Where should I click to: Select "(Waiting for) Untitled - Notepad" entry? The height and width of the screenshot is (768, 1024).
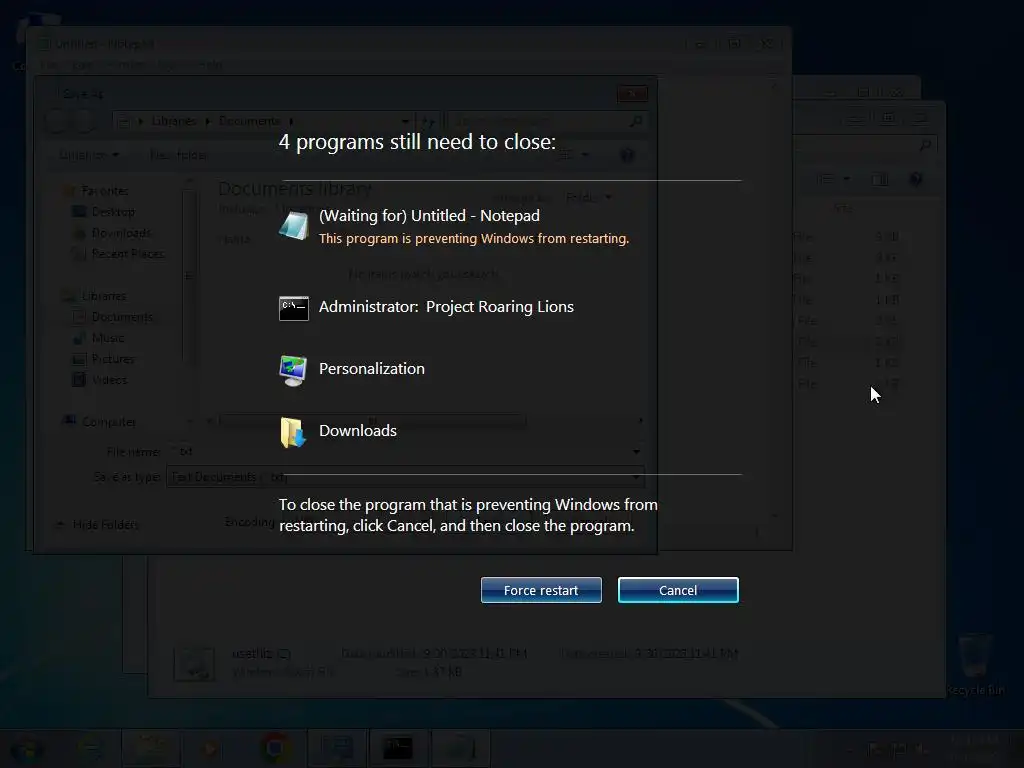[429, 216]
